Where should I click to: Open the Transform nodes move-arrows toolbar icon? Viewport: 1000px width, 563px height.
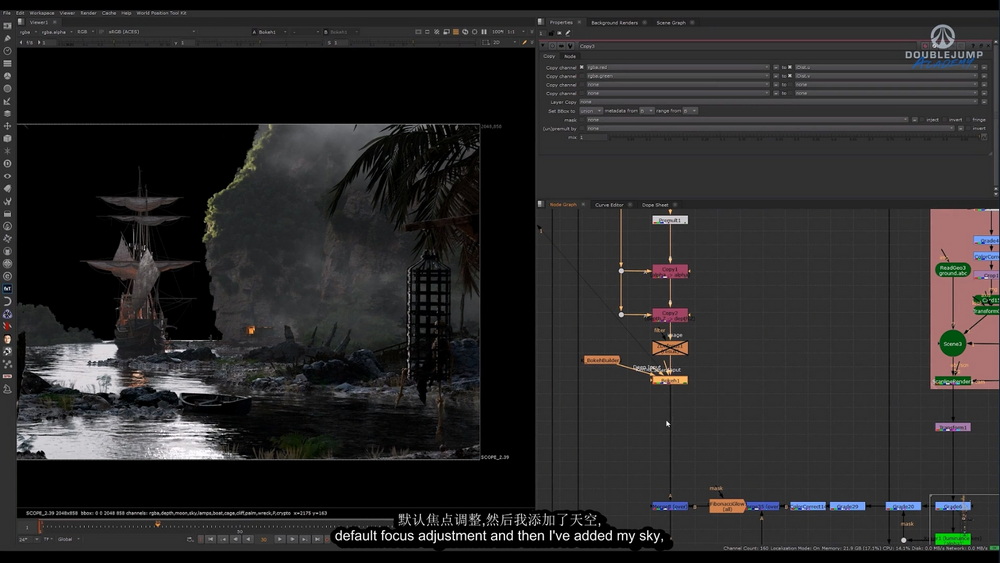[x=8, y=126]
